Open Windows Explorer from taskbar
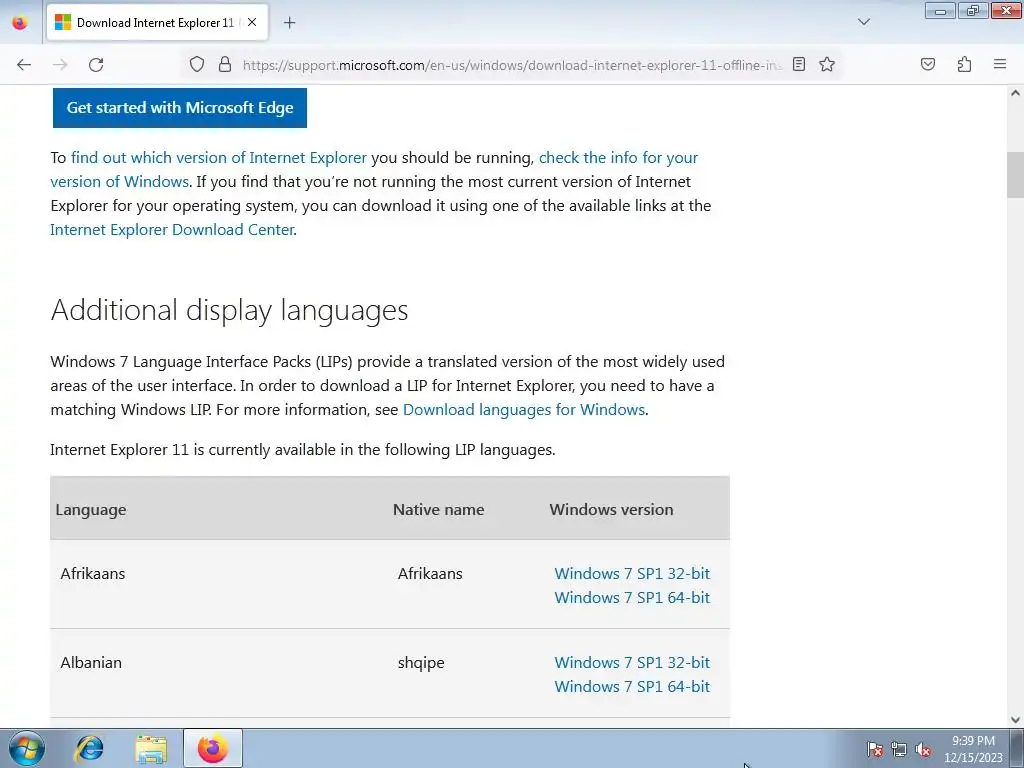The height and width of the screenshot is (768, 1024). pyautogui.click(x=151, y=748)
